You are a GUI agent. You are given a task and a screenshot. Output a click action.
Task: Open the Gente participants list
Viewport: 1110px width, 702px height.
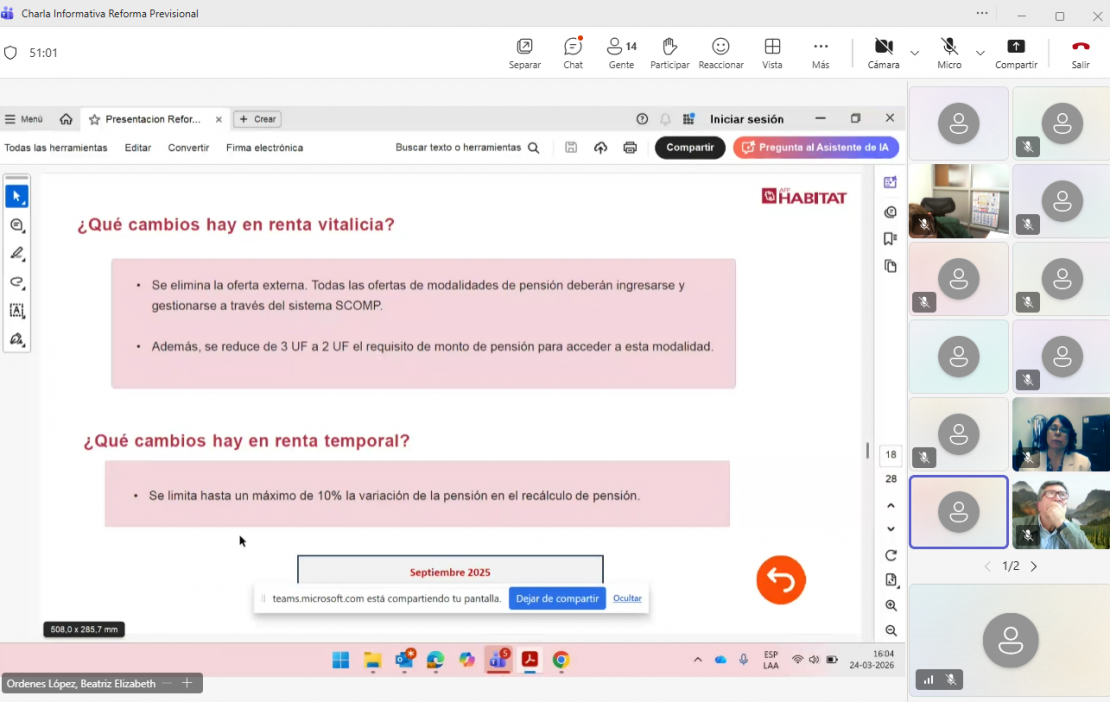coord(621,52)
